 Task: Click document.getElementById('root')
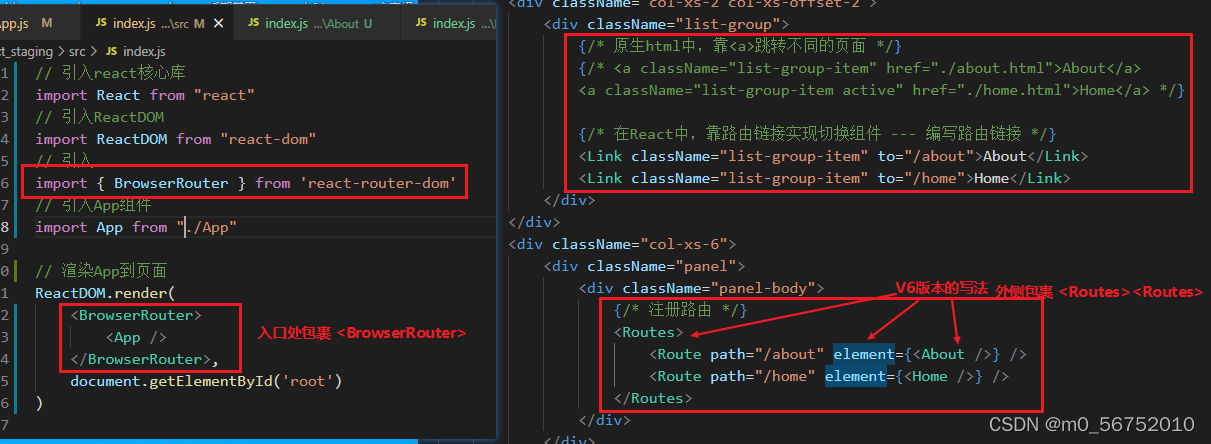tap(206, 381)
